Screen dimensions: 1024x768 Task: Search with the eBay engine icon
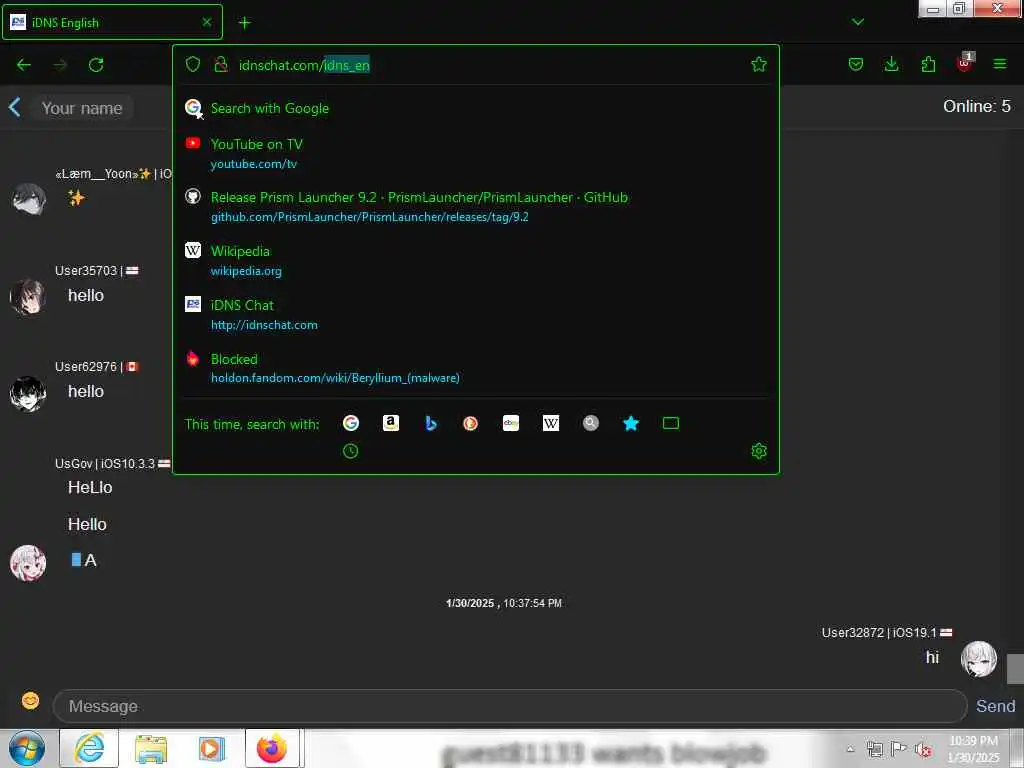click(x=511, y=423)
